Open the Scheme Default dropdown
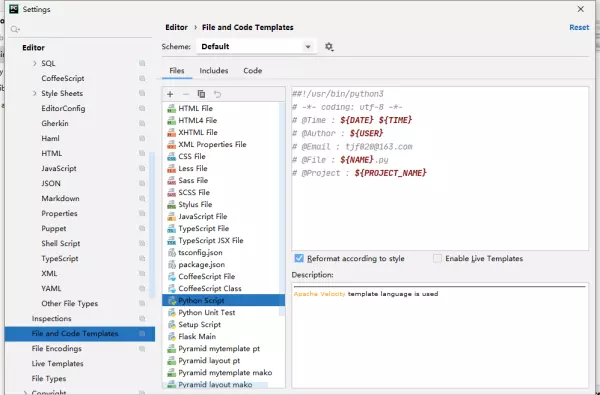This screenshot has width=600, height=395. coord(256,47)
